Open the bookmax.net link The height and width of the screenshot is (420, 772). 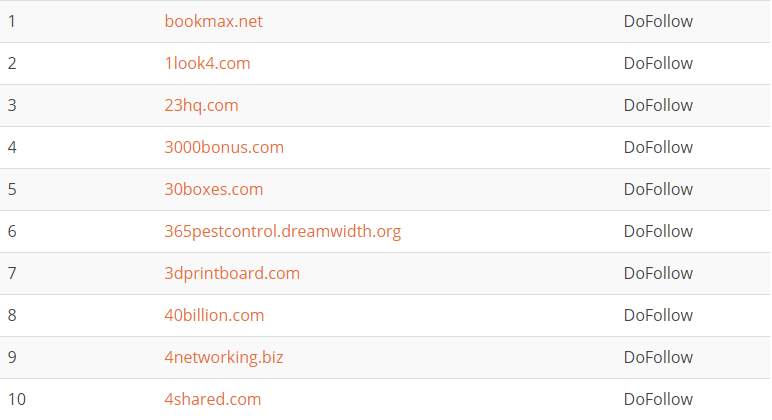(x=214, y=21)
